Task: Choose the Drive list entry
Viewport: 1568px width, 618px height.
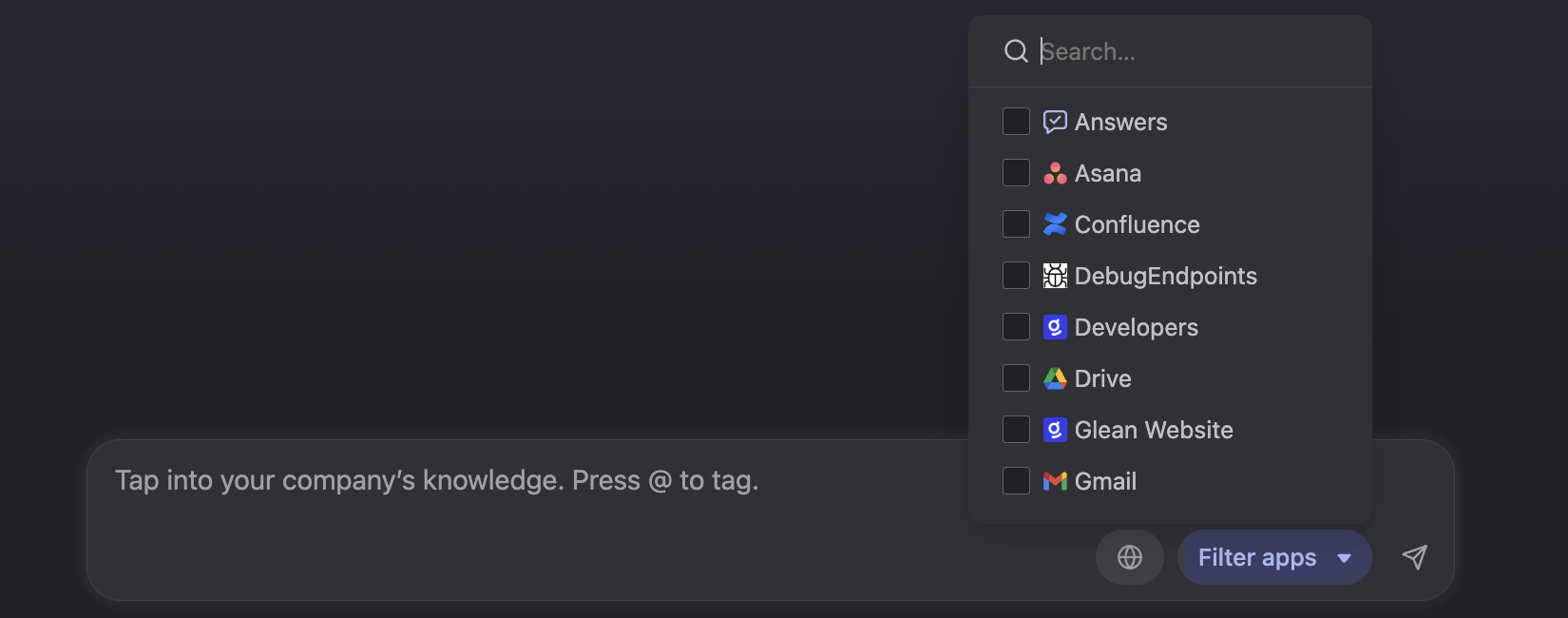Action: point(1102,378)
